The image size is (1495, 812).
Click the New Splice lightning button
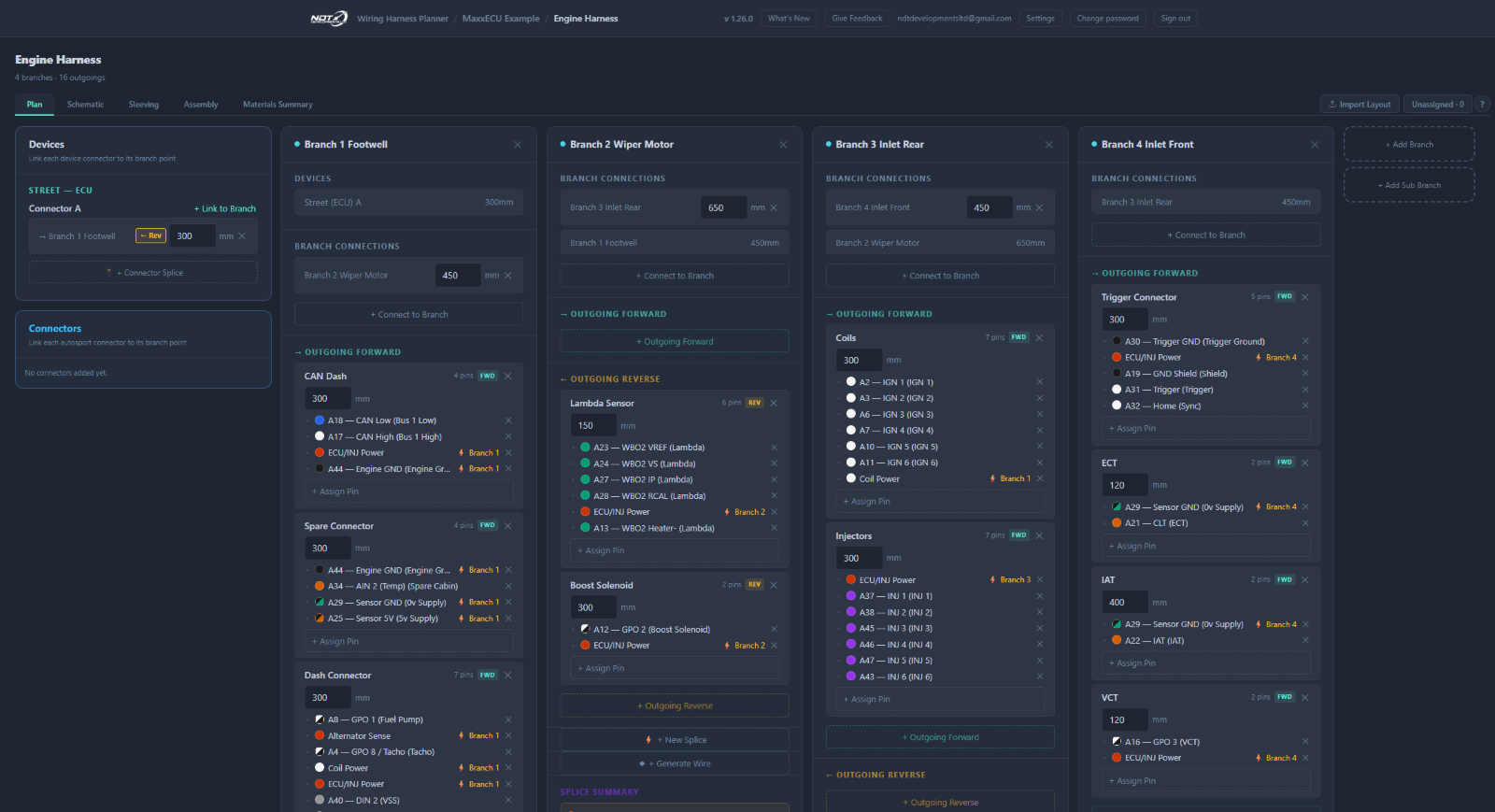pos(675,740)
